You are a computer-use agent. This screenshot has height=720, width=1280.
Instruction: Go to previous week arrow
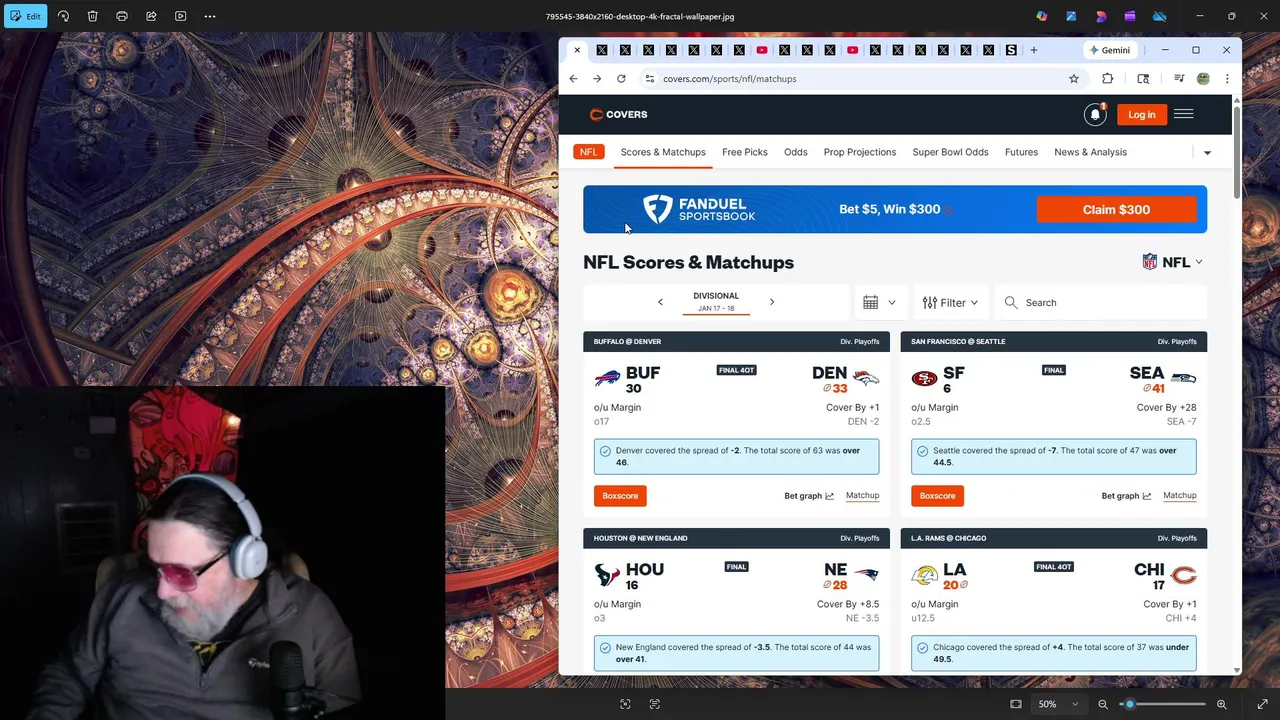tap(660, 302)
